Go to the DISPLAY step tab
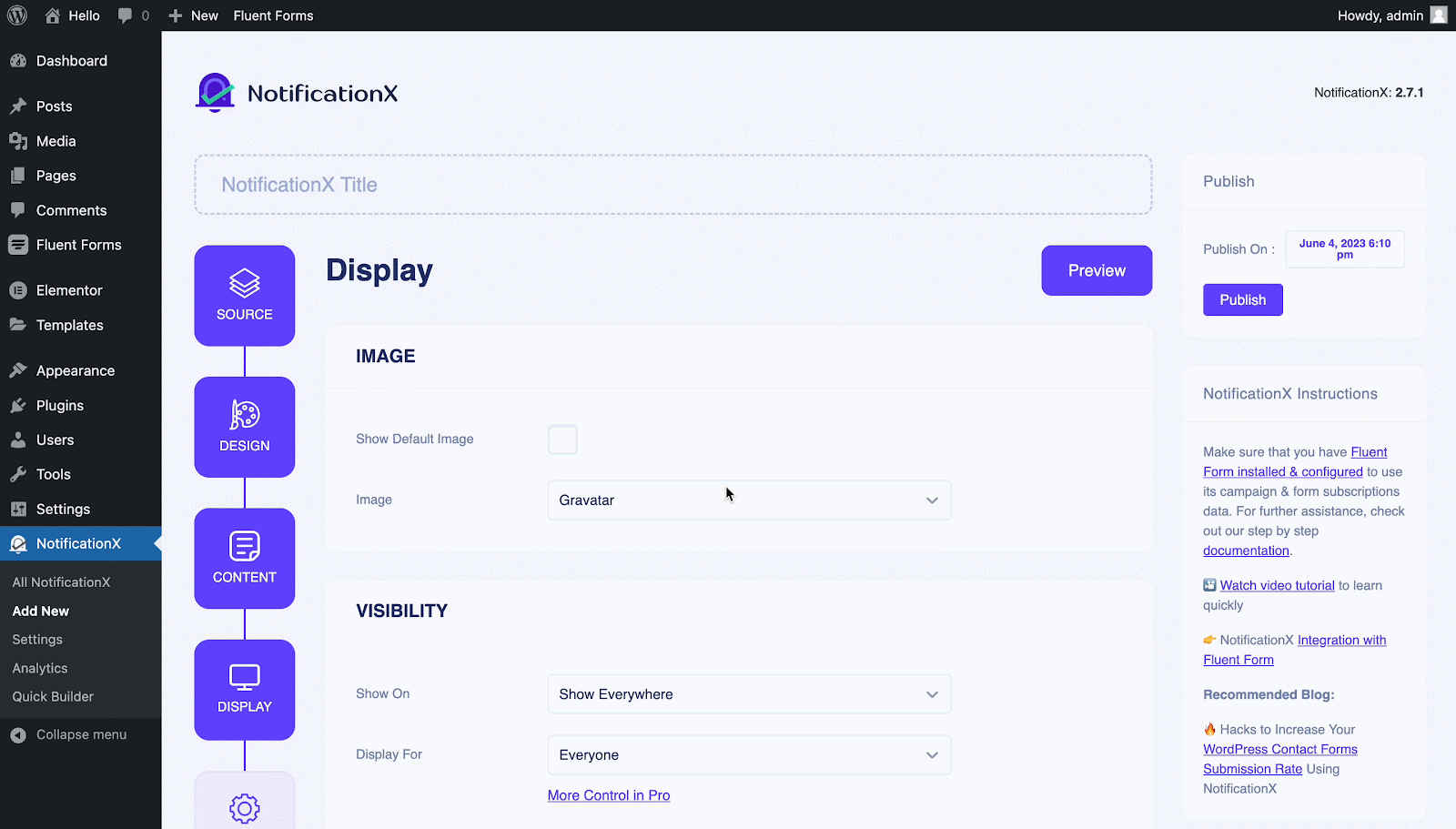Viewport: 1456px width, 829px height. coord(245,690)
